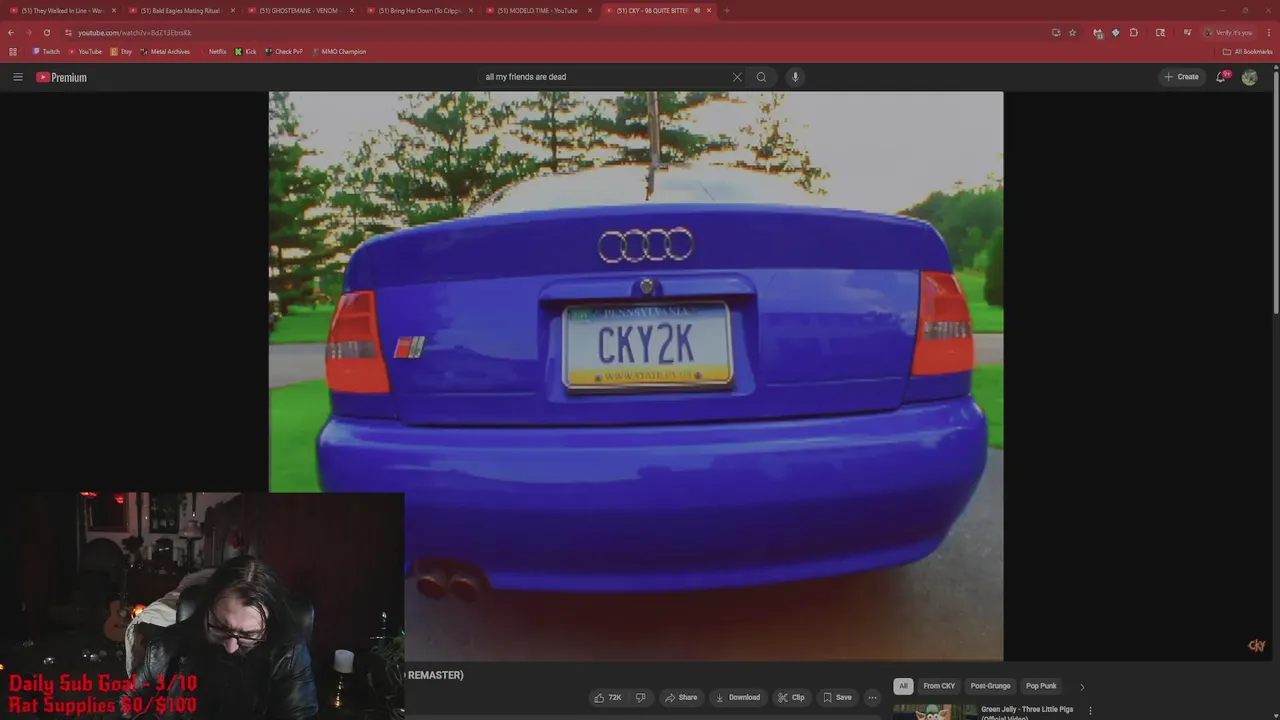Show more filter chips with right chevron
The image size is (1280, 720).
[1081, 686]
